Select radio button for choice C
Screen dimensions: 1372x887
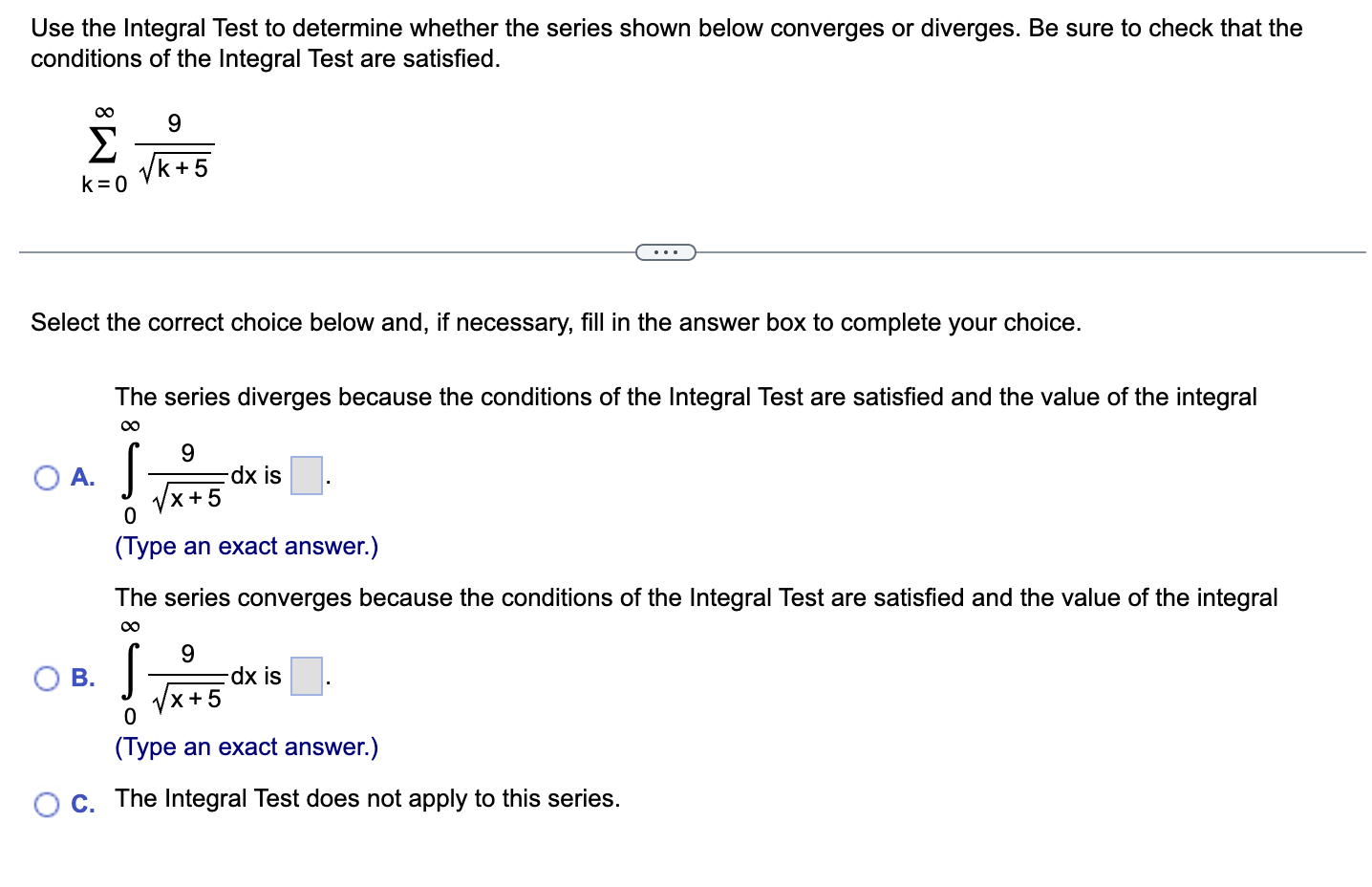(x=45, y=805)
